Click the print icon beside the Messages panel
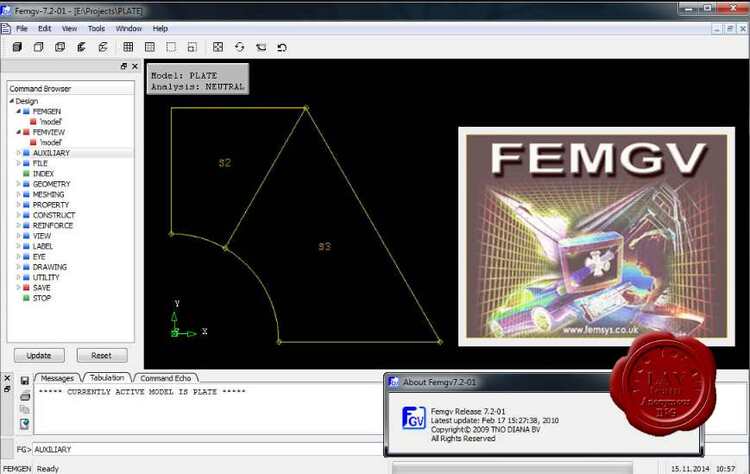750x474 pixels. (24, 396)
